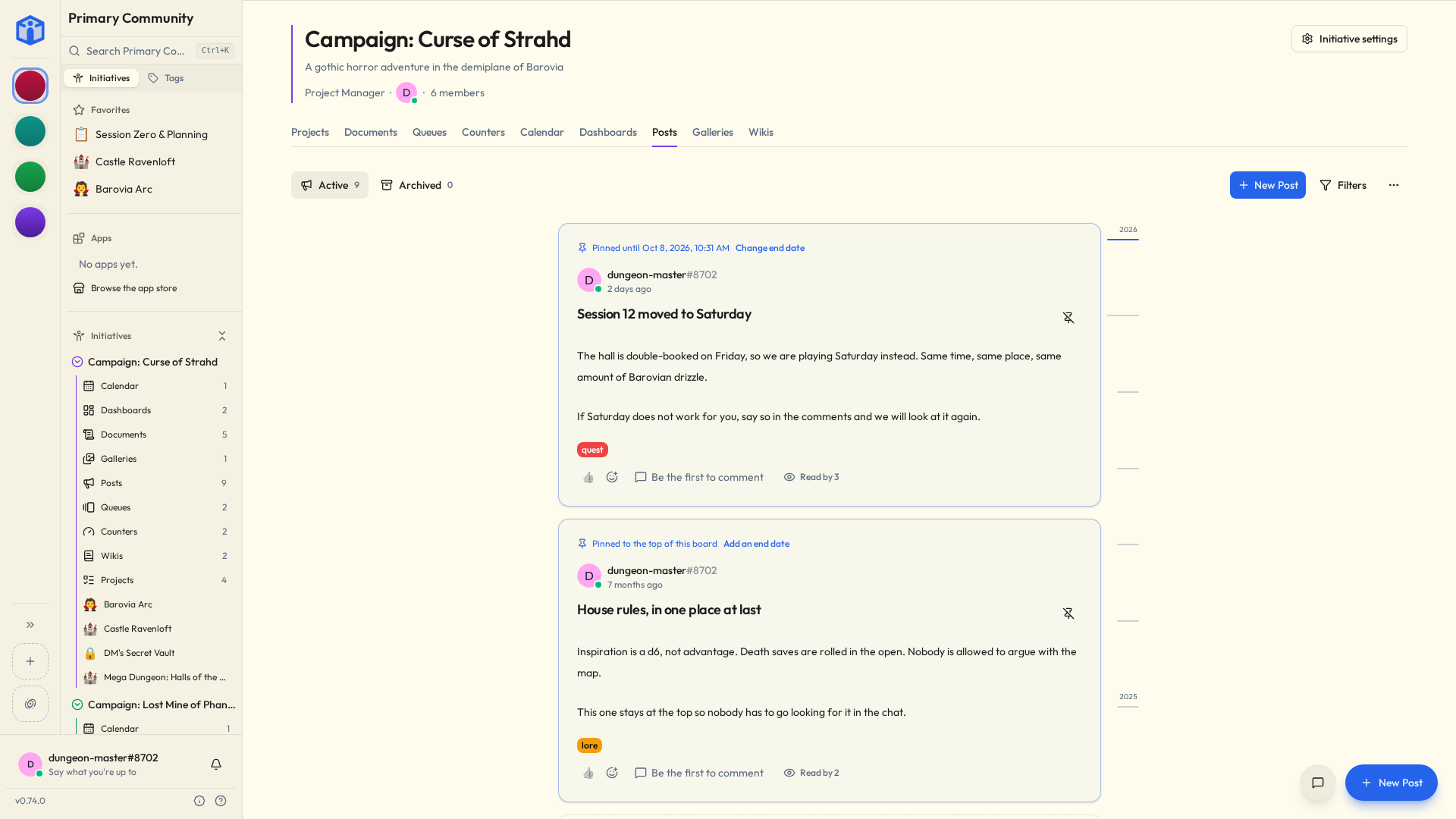1456x819 pixels.
Task: Expand the sidebar with double-chevron icon
Action: click(x=30, y=625)
